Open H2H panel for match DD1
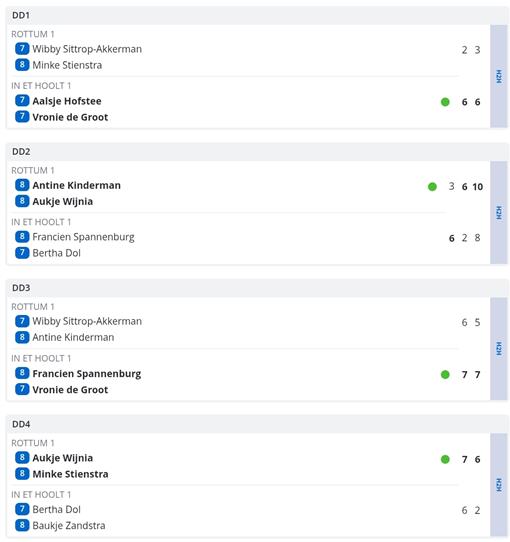 (499, 76)
